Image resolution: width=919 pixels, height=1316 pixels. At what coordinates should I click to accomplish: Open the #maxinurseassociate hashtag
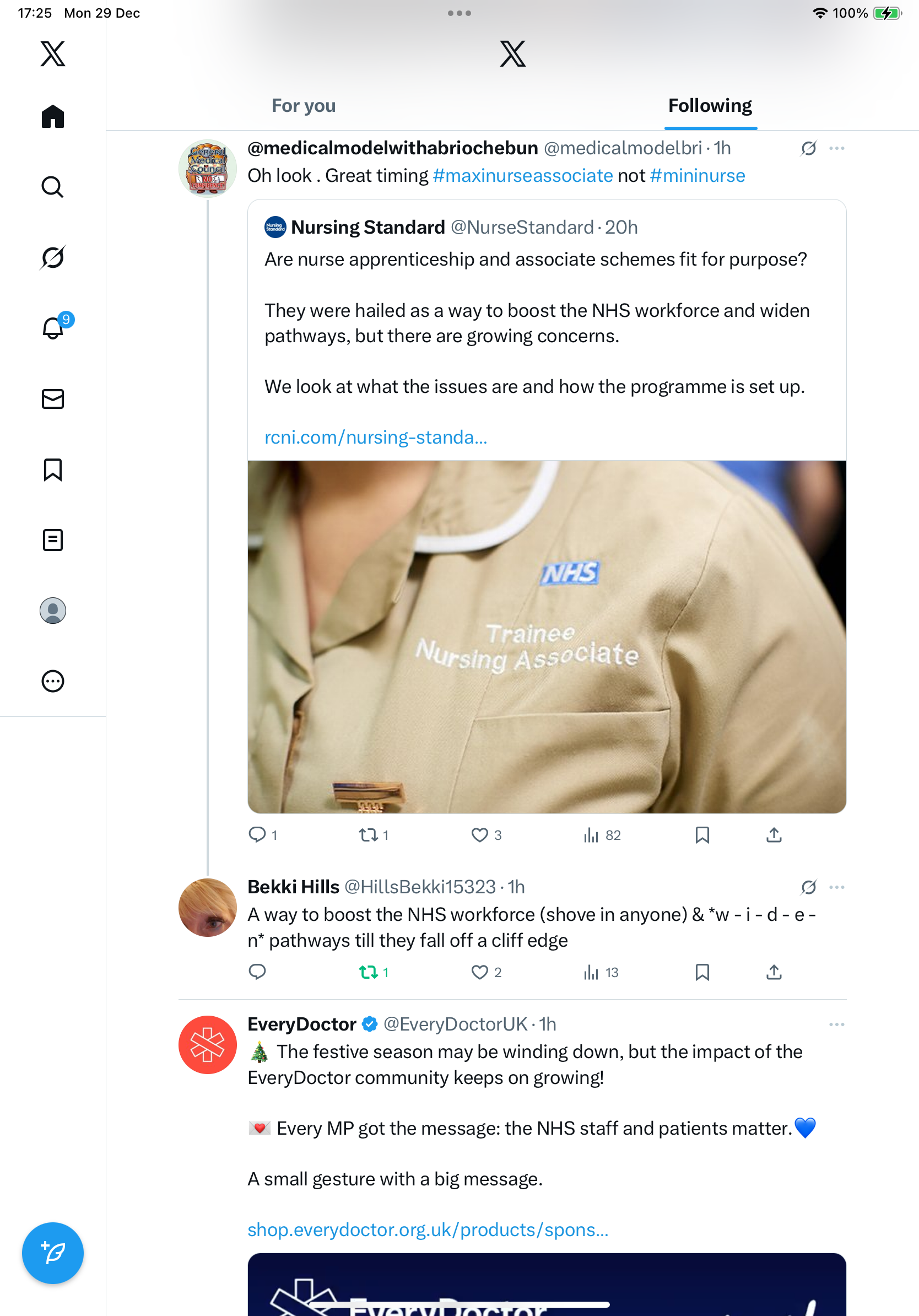[522, 175]
